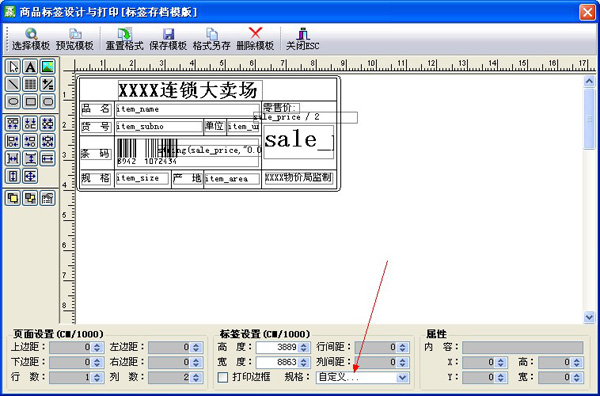The image size is (600, 396).
Task: Click the 列数 spinner arrows
Action: [x=196, y=378]
